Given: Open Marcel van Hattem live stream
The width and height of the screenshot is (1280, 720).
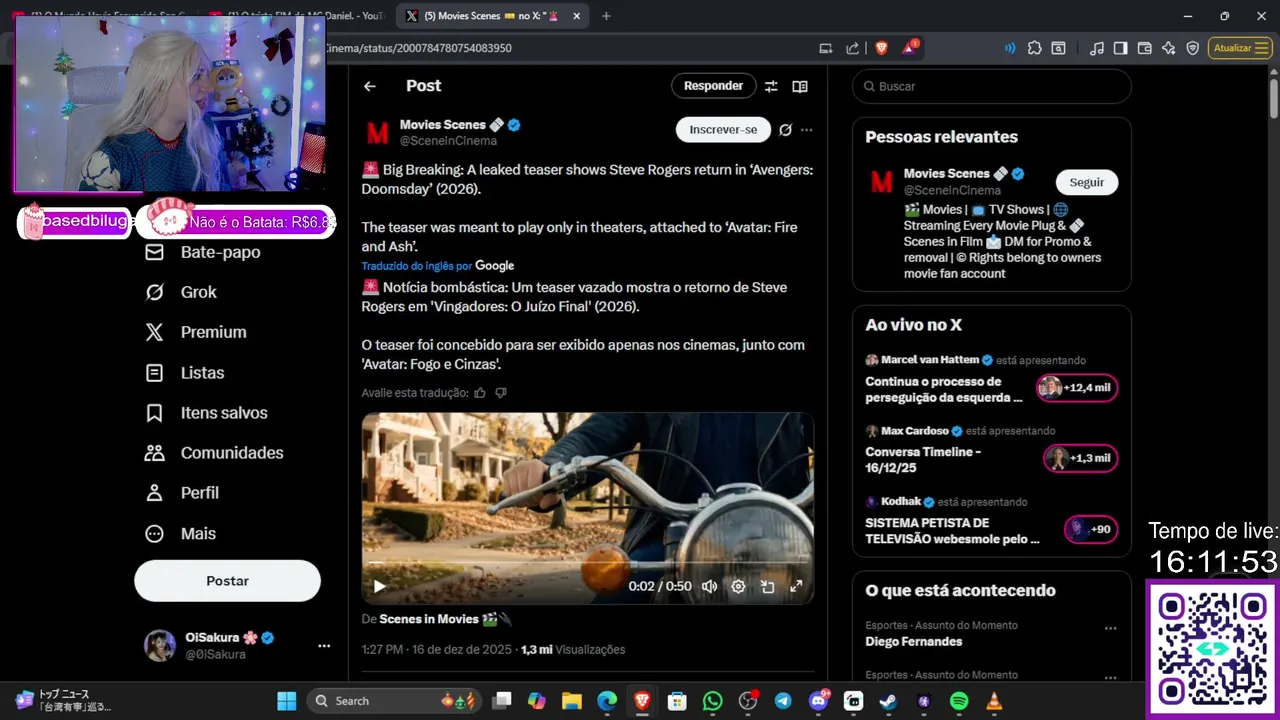Looking at the screenshot, I should click(x=991, y=380).
